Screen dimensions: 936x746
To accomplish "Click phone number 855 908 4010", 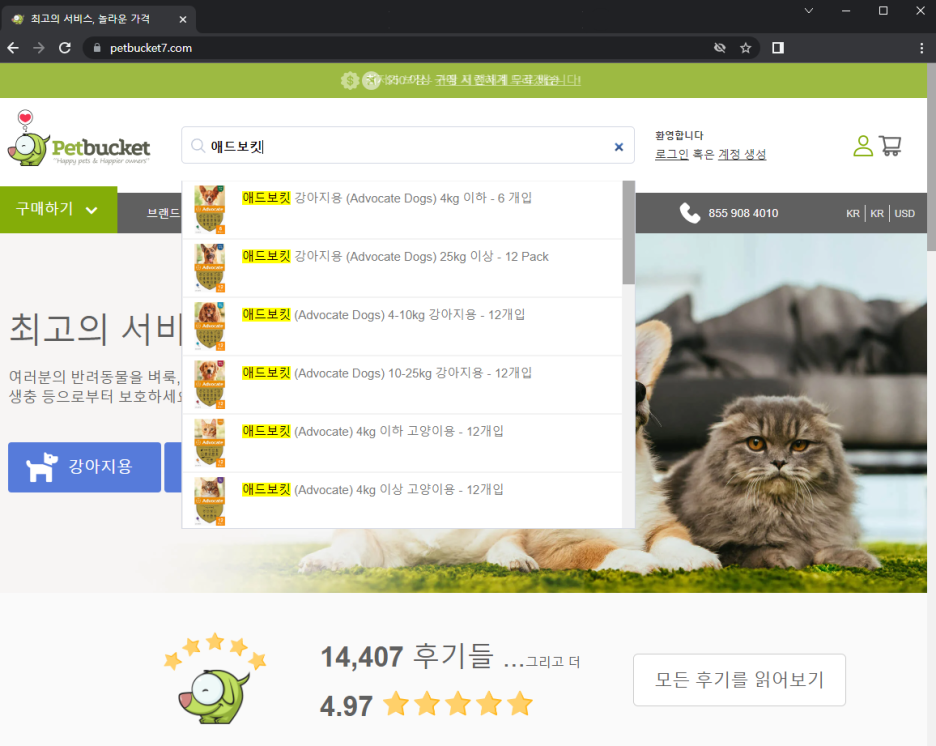I will coord(743,213).
